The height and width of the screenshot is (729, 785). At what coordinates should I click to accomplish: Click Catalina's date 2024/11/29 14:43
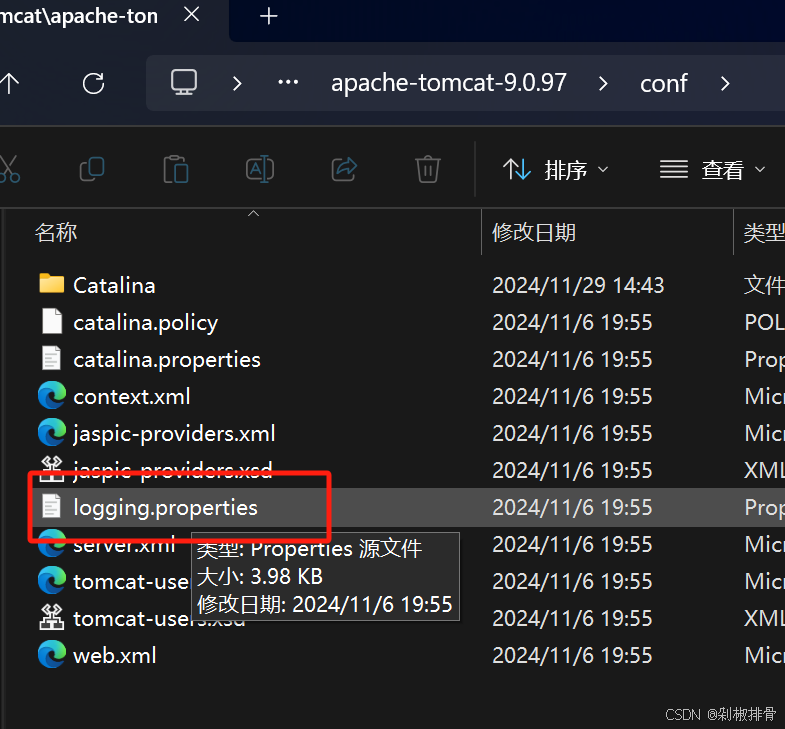[578, 285]
